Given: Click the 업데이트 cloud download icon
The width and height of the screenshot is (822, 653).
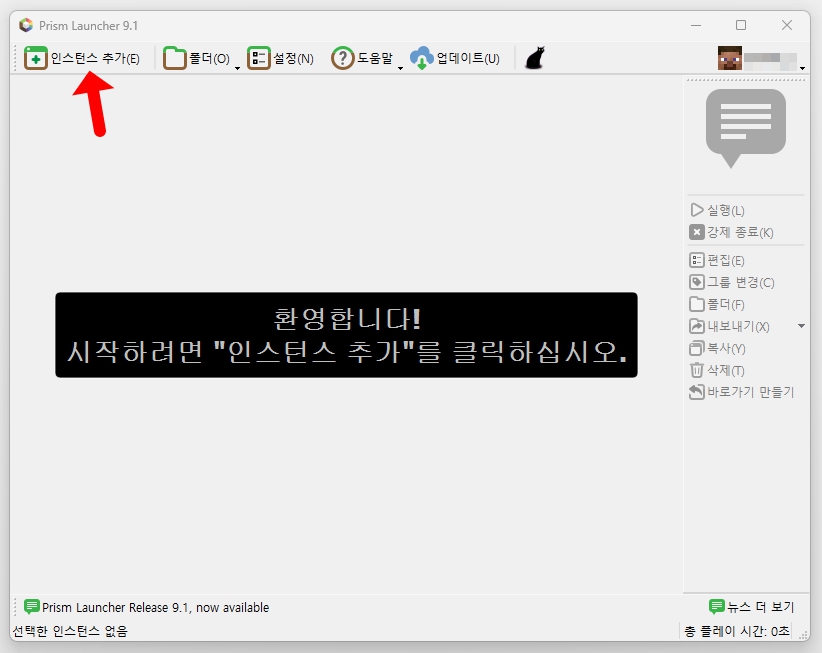Looking at the screenshot, I should coord(422,59).
